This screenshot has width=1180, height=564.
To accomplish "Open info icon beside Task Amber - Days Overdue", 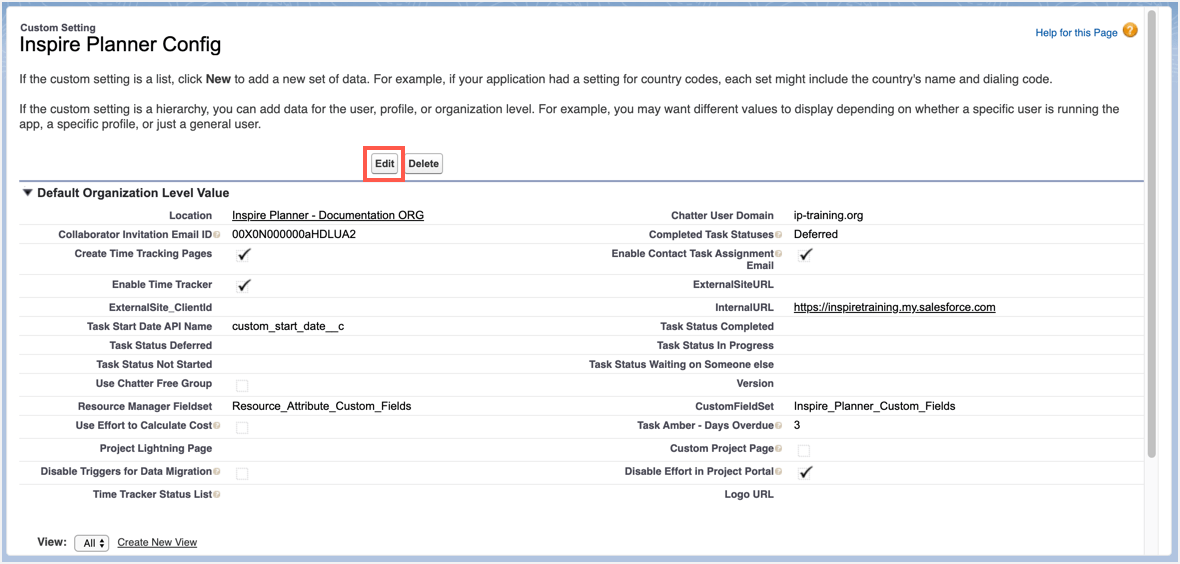I will point(778,426).
